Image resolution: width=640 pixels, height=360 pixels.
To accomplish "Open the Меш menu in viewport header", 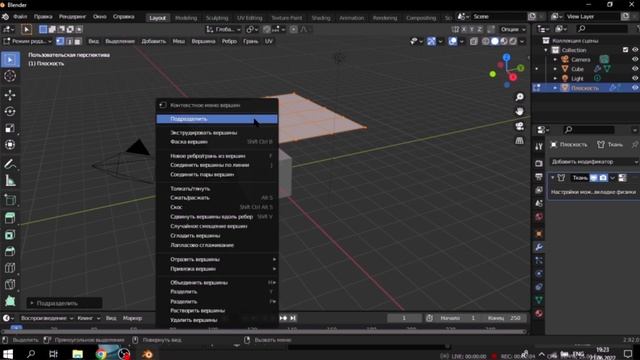I will [x=178, y=41].
